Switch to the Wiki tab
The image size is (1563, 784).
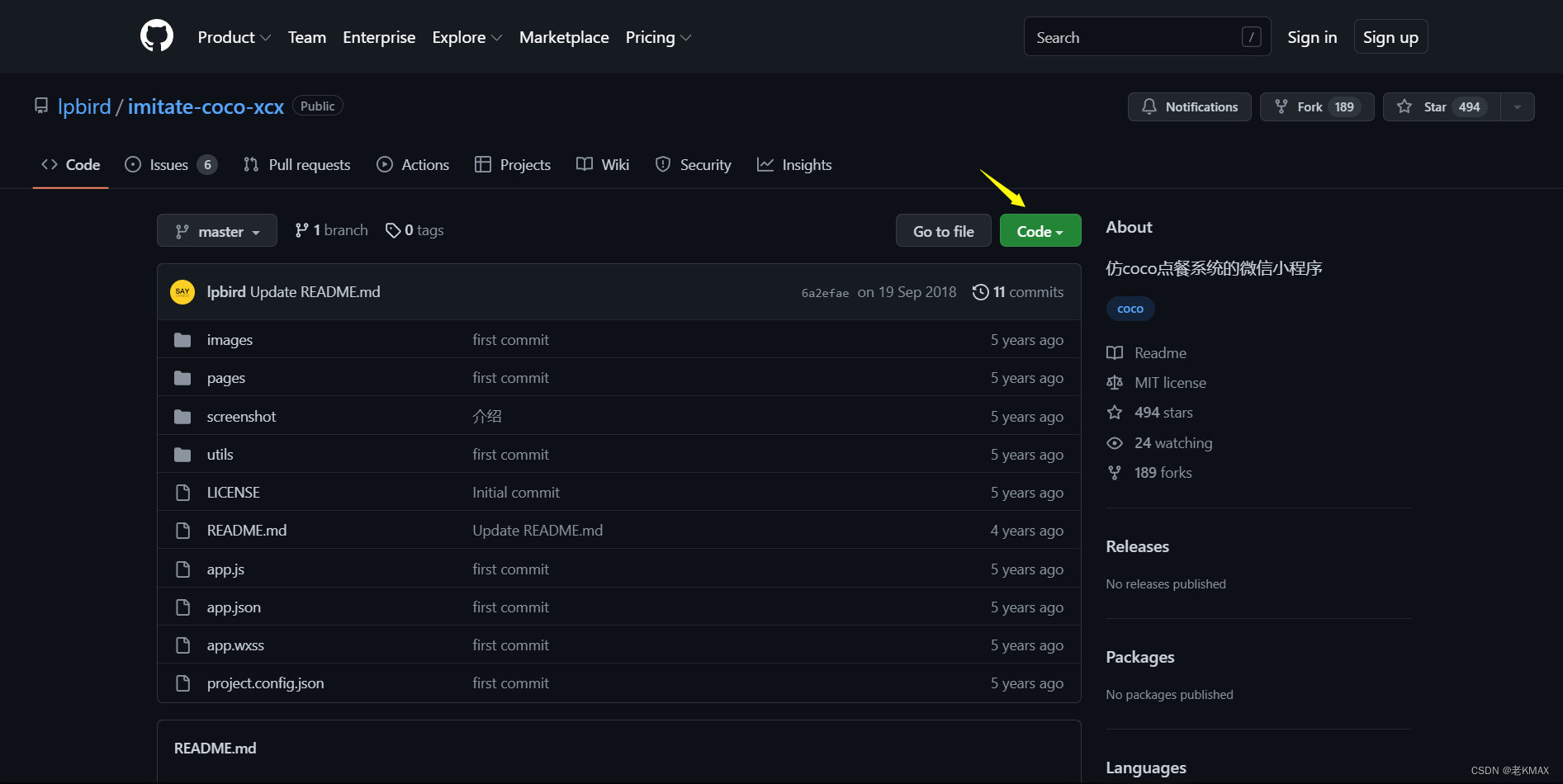tap(603, 164)
